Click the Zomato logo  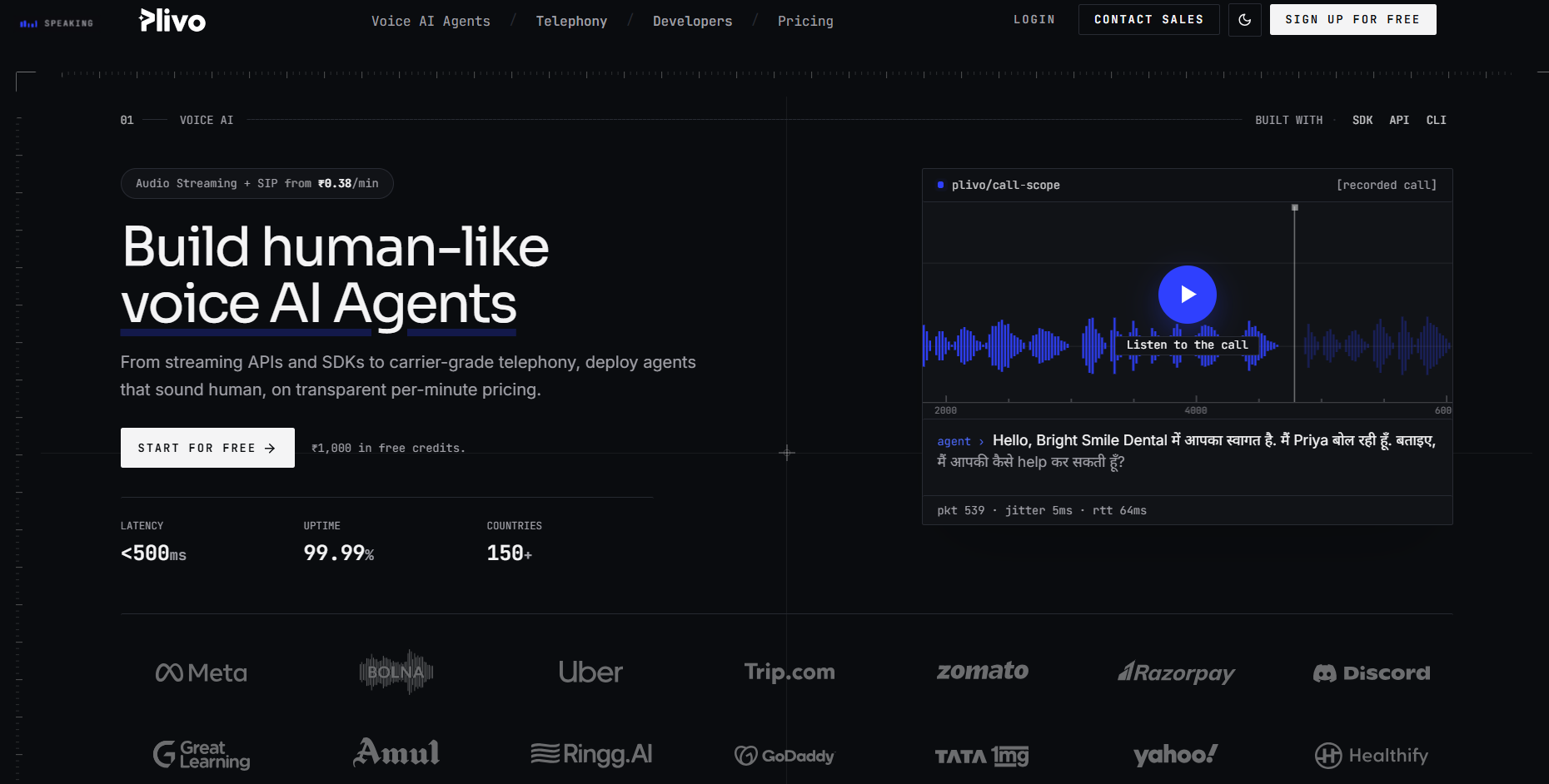[x=983, y=671]
